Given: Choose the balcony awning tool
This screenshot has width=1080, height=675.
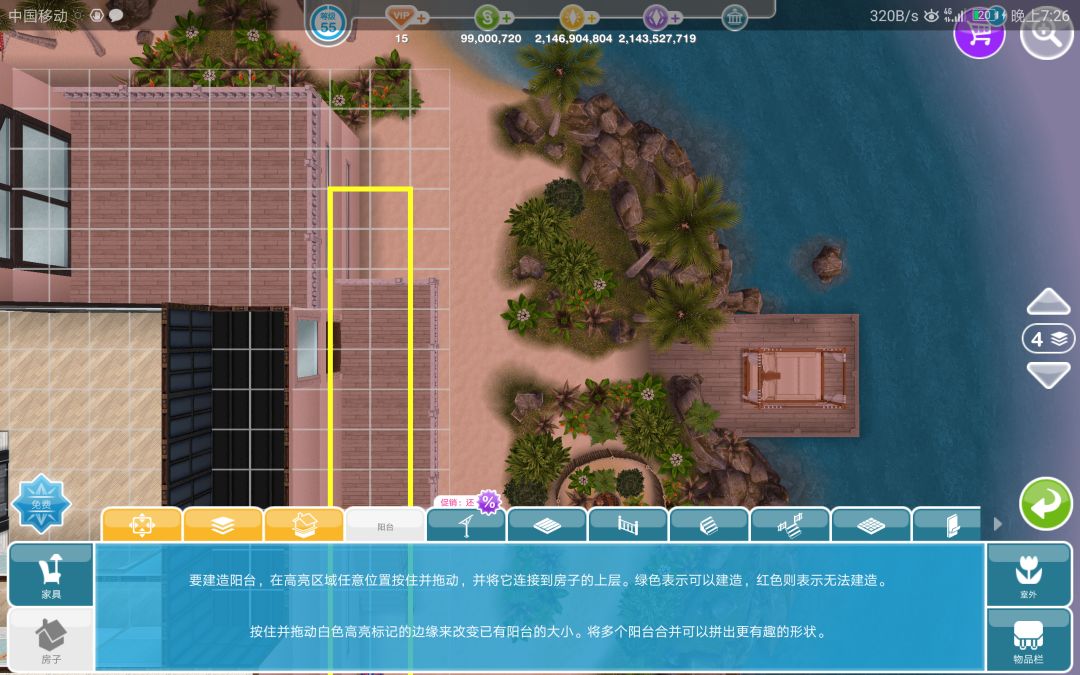Looking at the screenshot, I should pyautogui.click(x=466, y=526).
